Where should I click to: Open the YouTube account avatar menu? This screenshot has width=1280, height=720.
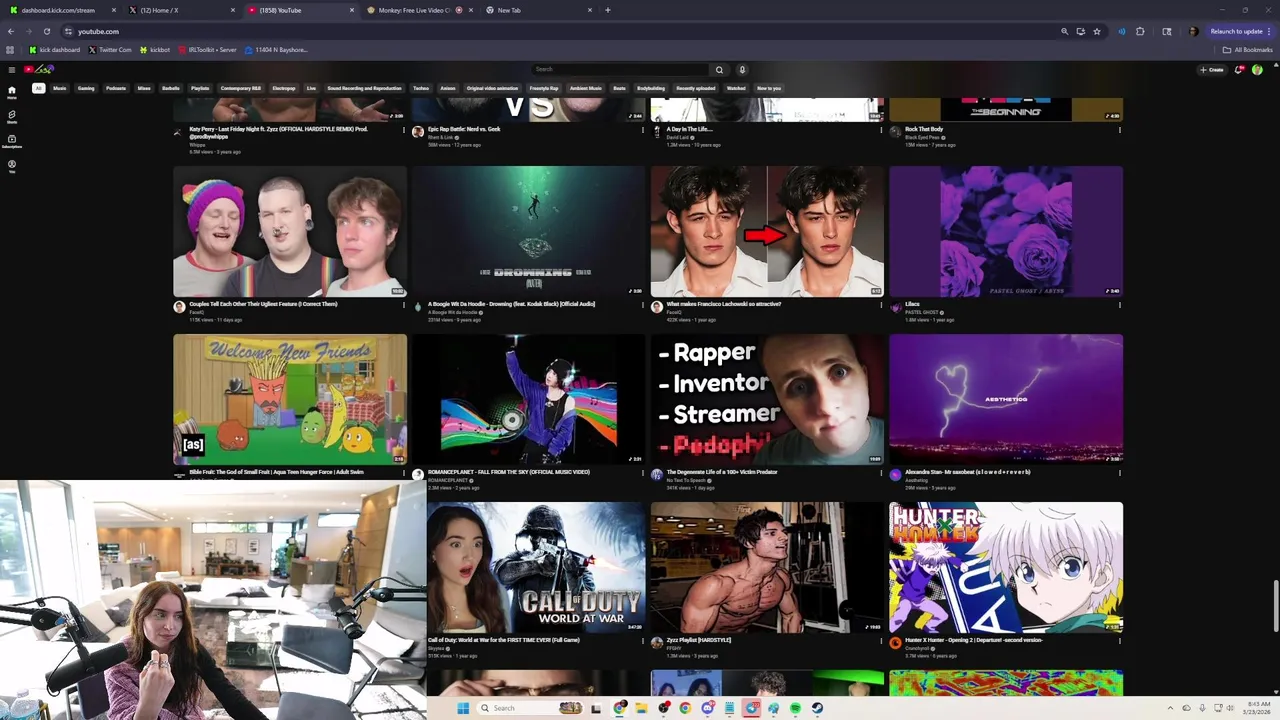tap(1257, 69)
